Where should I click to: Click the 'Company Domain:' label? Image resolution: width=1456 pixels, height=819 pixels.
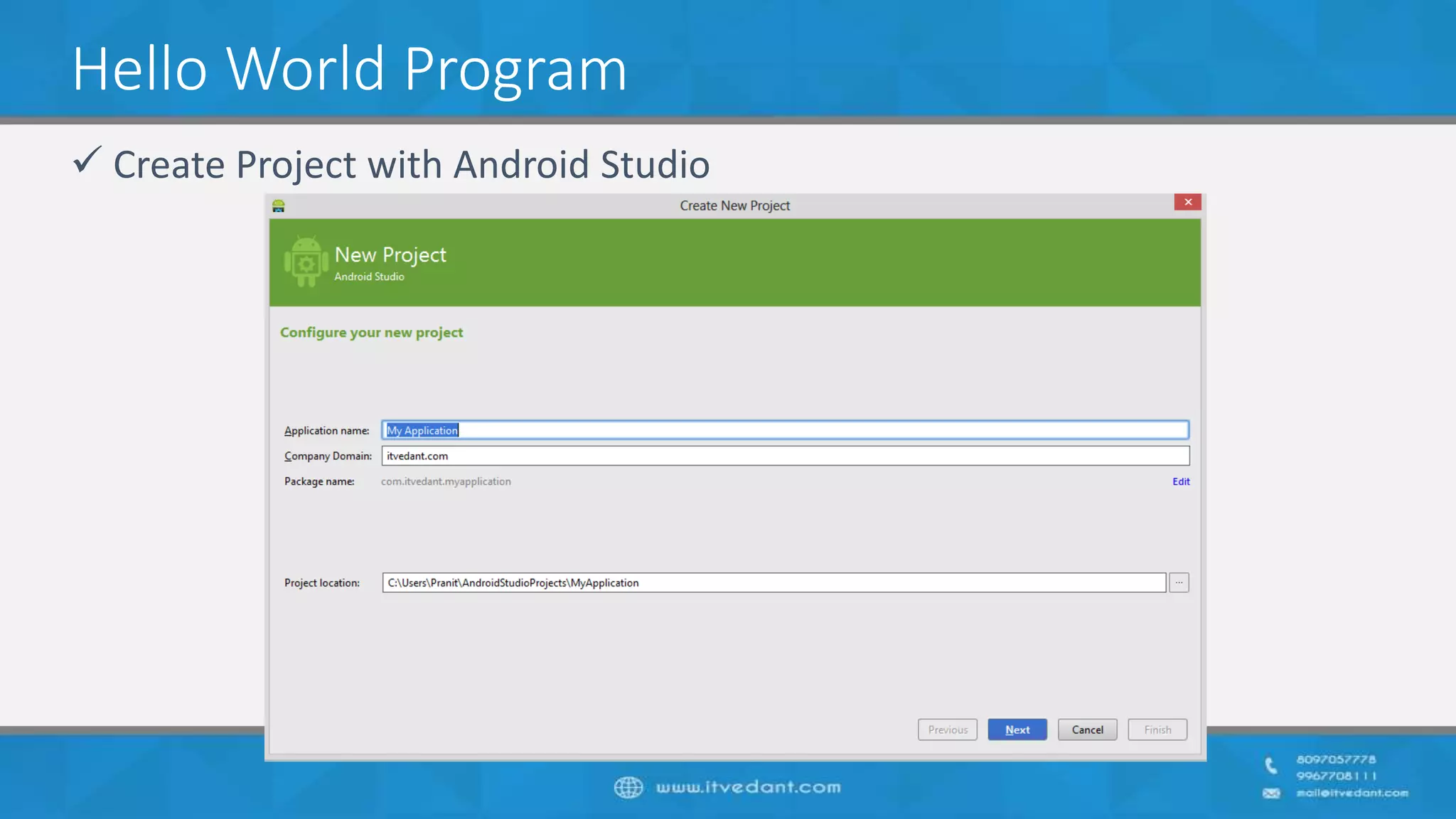(328, 456)
